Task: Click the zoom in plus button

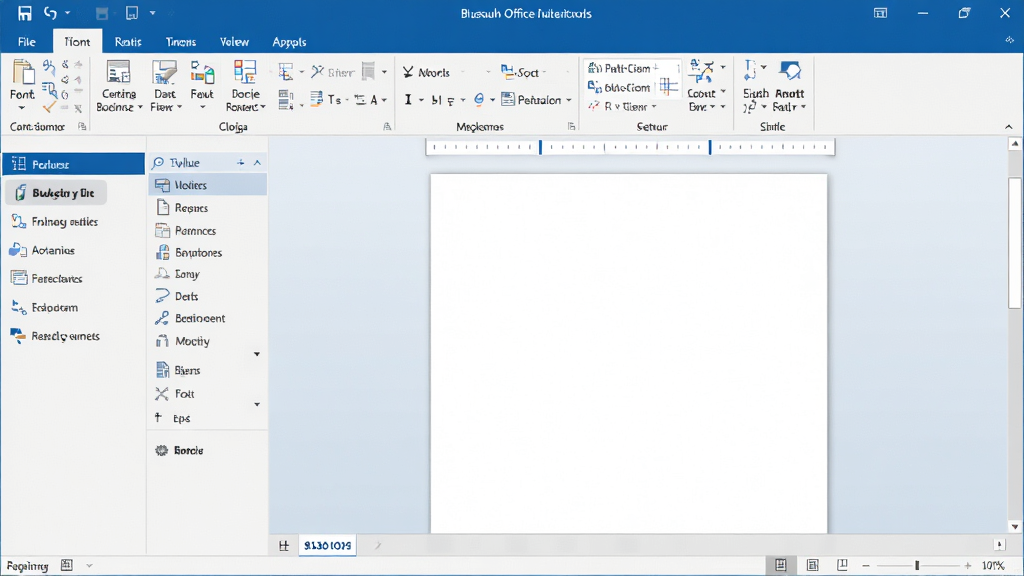Action: 968,566
